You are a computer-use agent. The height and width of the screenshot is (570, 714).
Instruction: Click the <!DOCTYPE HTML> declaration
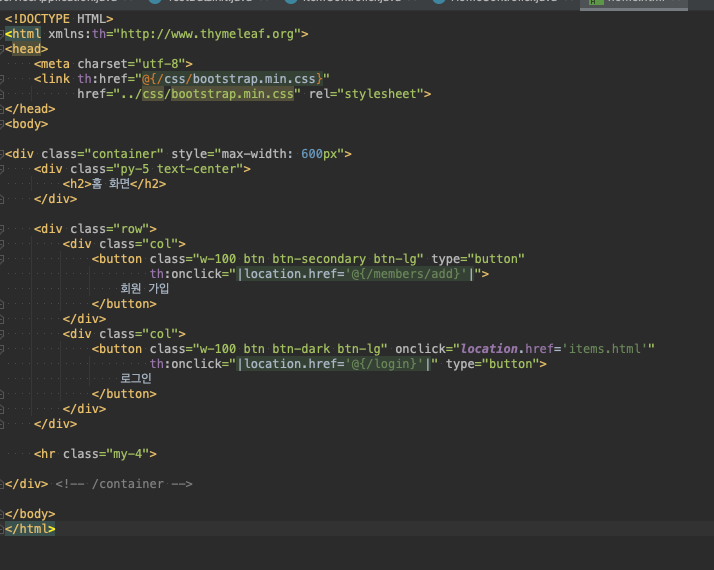[59, 19]
